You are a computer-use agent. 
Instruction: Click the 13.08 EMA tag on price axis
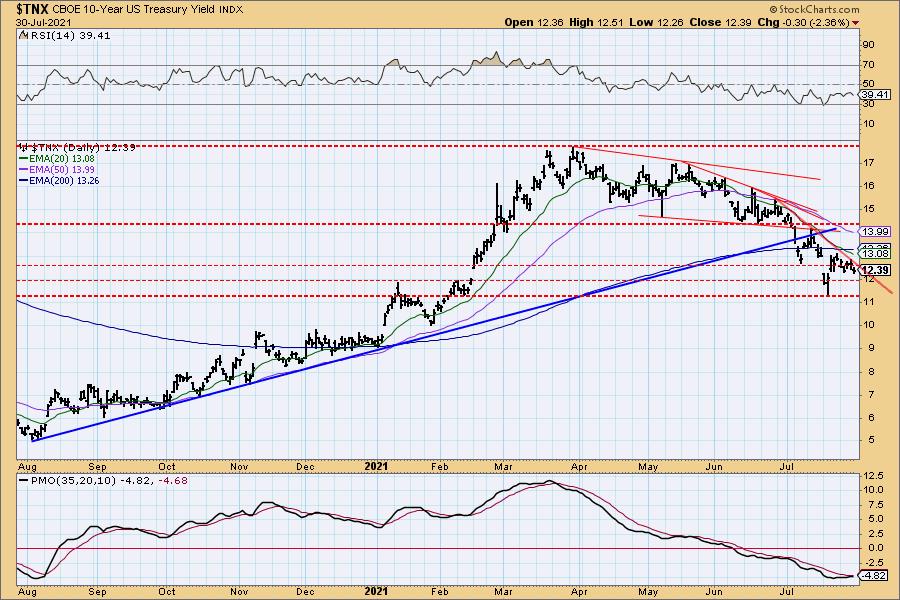(875, 253)
